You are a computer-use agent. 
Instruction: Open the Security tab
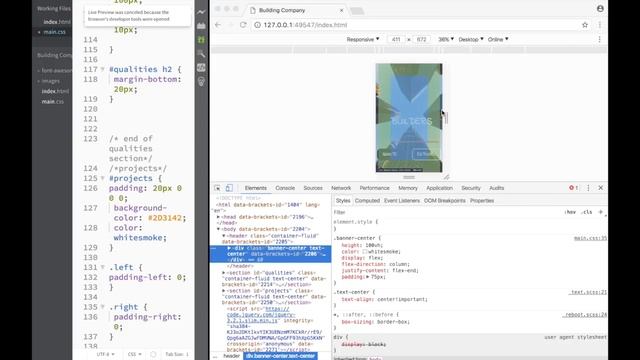point(471,188)
